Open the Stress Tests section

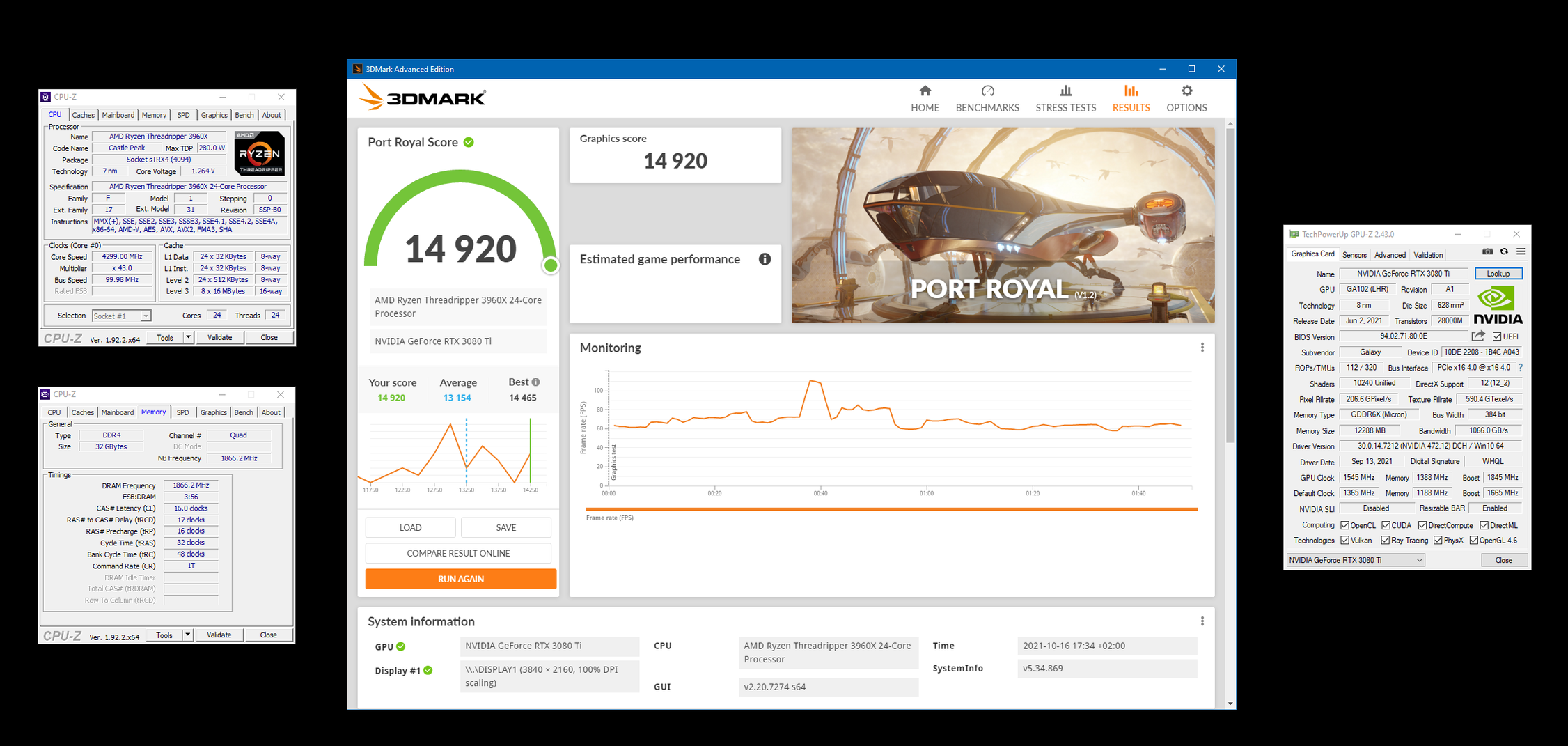point(1065,99)
